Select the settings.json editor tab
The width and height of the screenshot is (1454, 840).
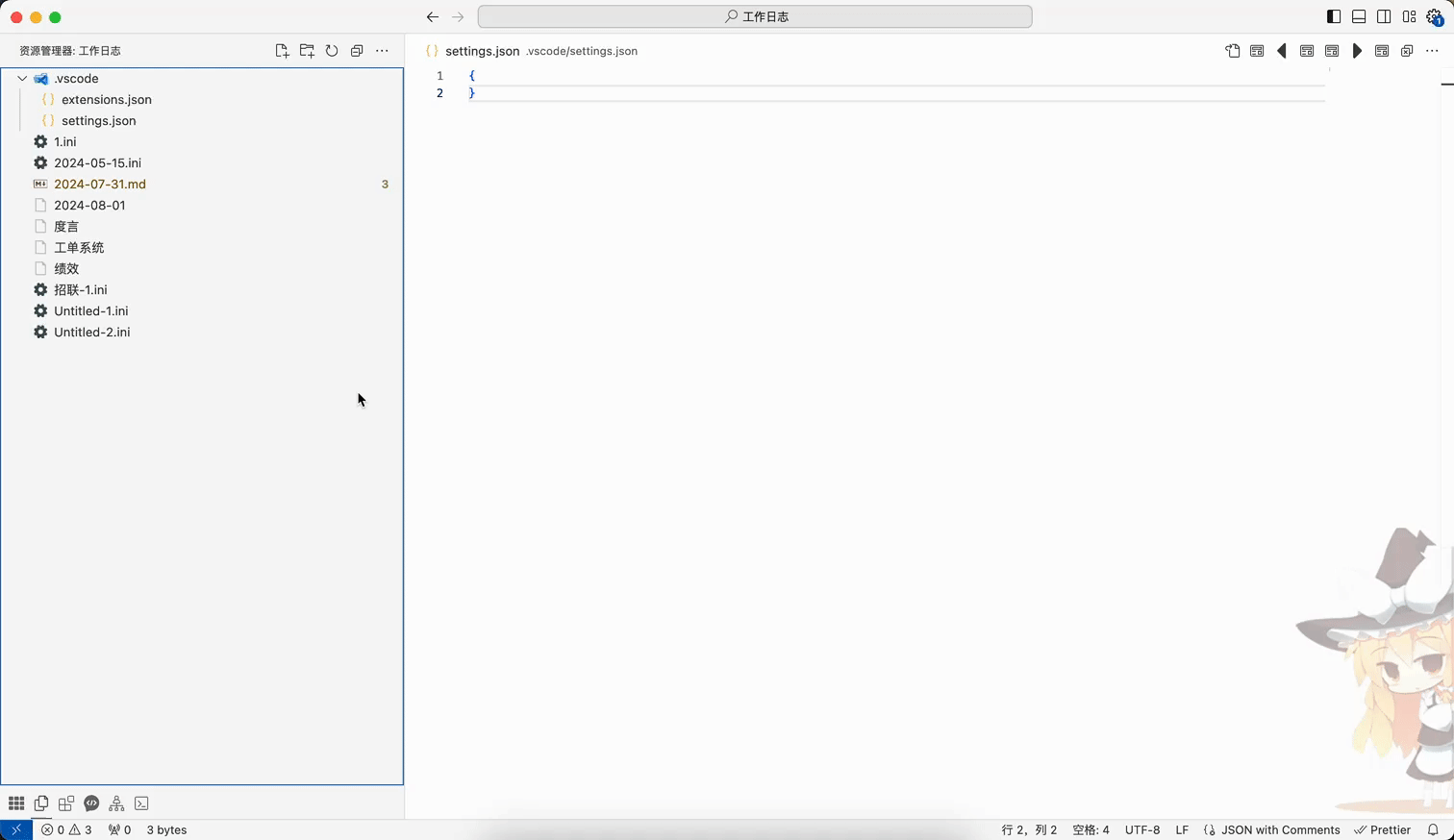(482, 51)
